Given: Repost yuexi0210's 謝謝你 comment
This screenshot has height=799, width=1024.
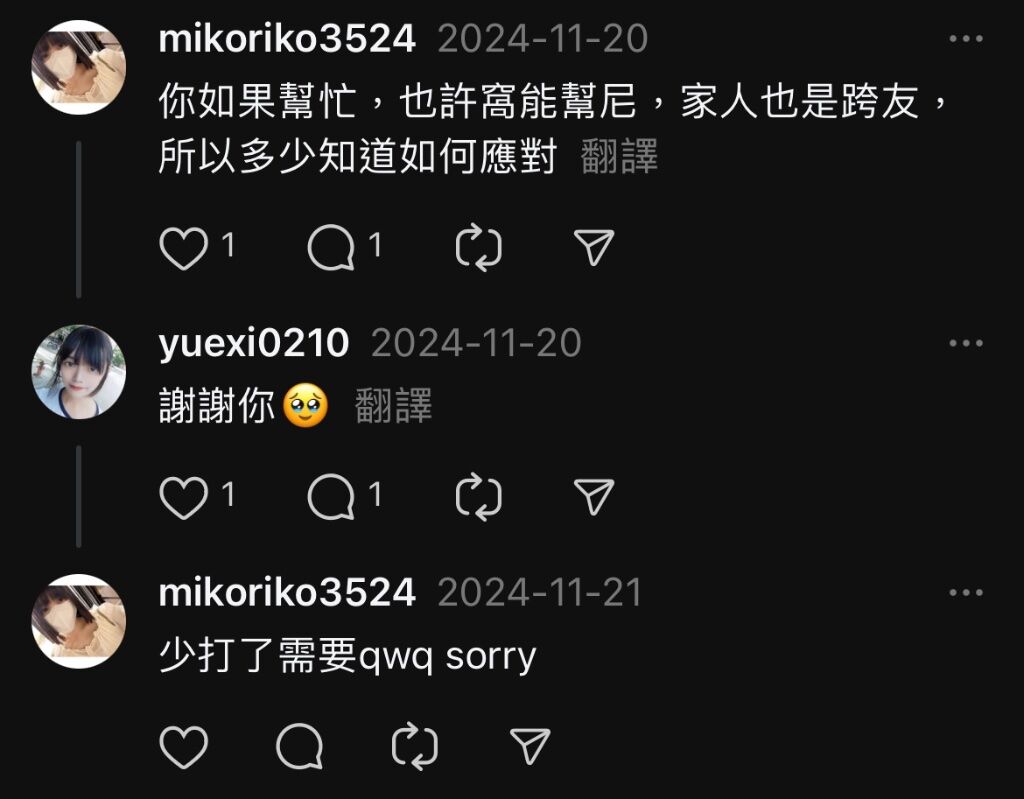Looking at the screenshot, I should [479, 497].
